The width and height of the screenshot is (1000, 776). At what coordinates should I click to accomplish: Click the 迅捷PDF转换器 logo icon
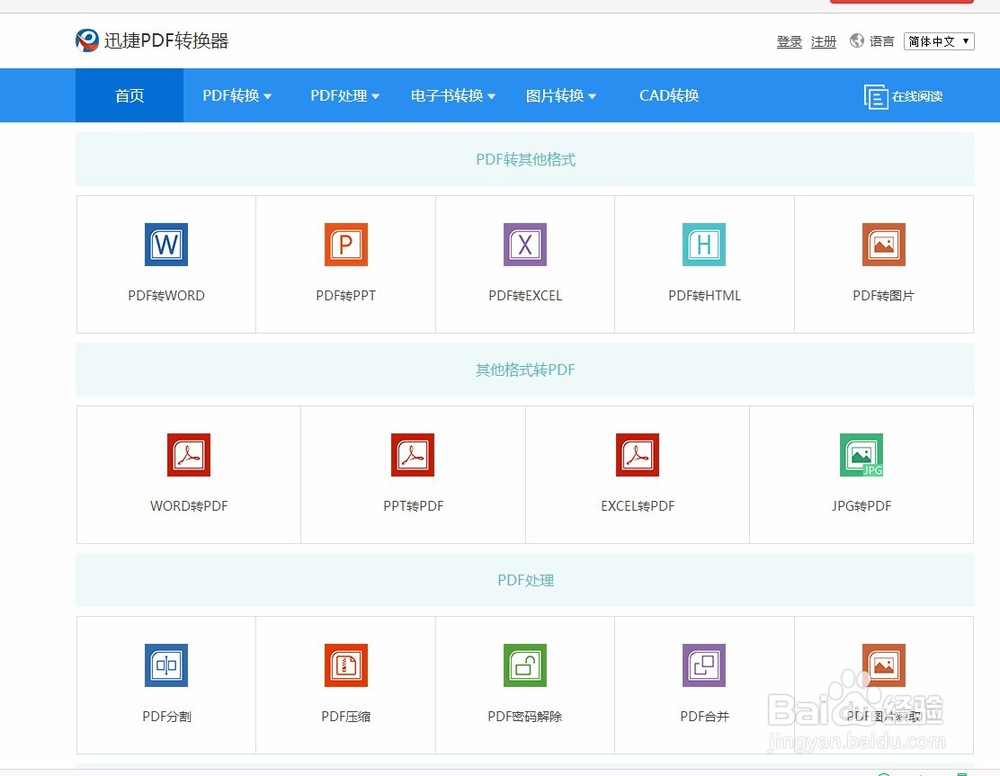coord(87,40)
